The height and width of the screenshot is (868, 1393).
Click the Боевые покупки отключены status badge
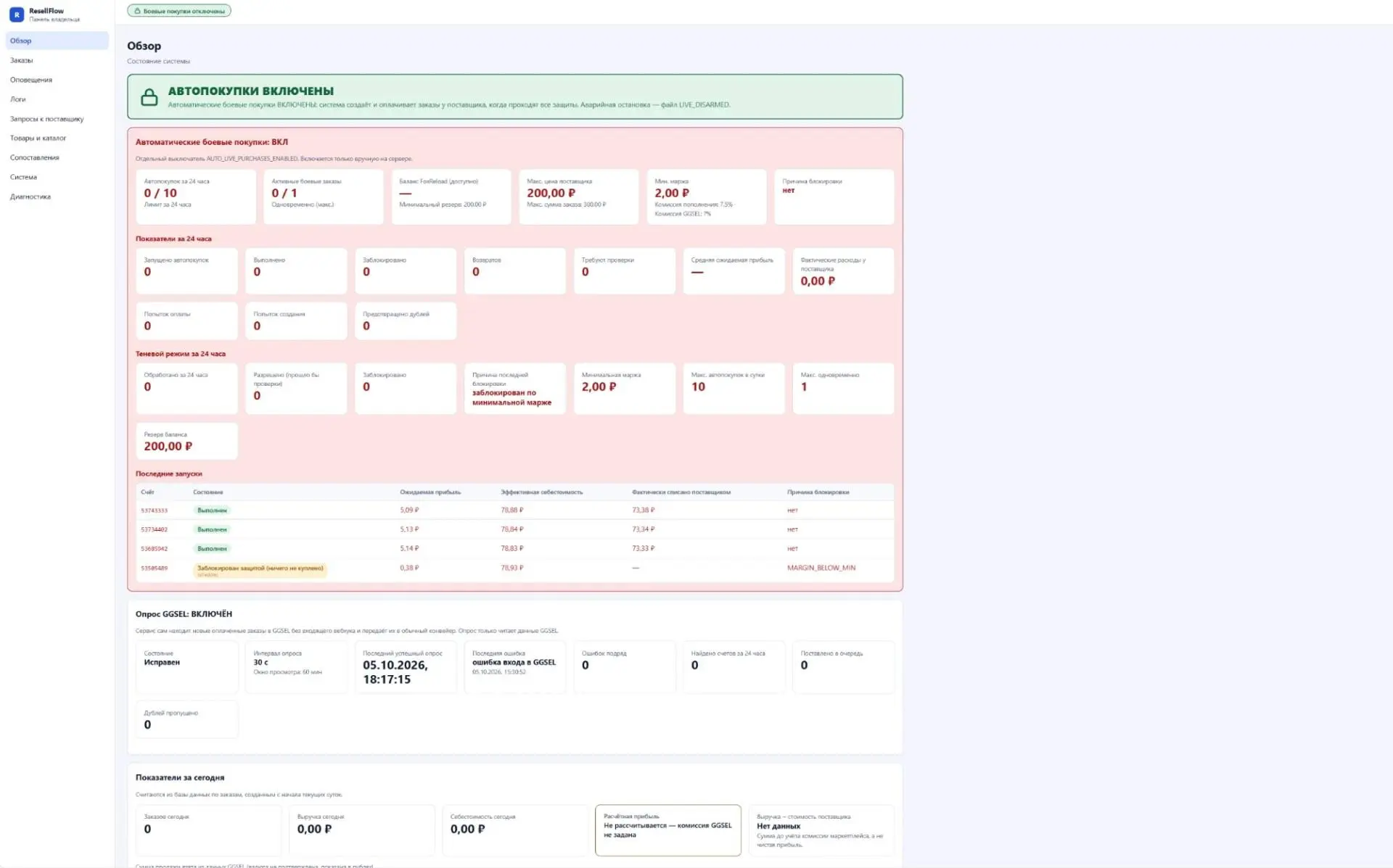pos(179,11)
